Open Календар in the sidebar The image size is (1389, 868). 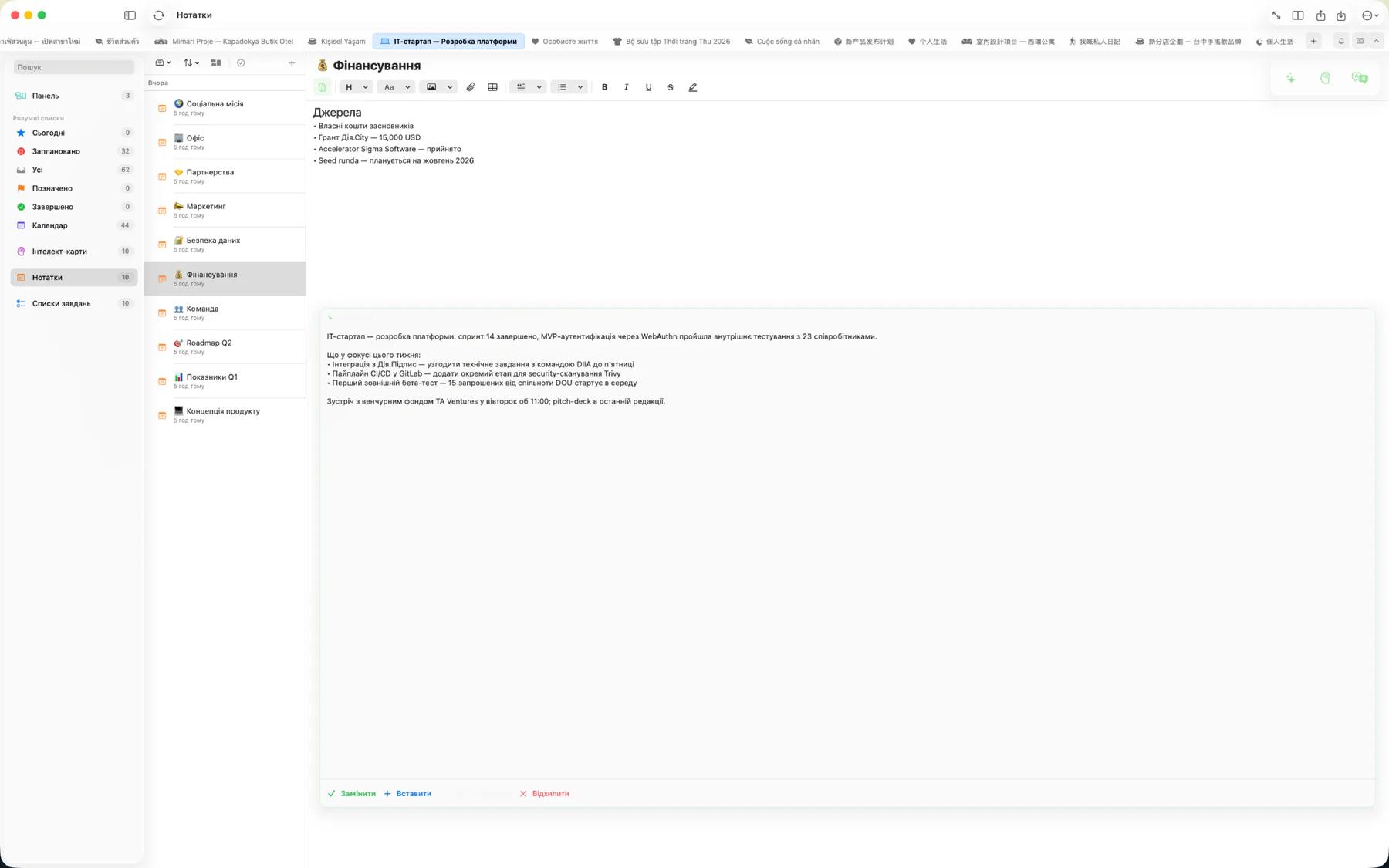pyautogui.click(x=74, y=225)
